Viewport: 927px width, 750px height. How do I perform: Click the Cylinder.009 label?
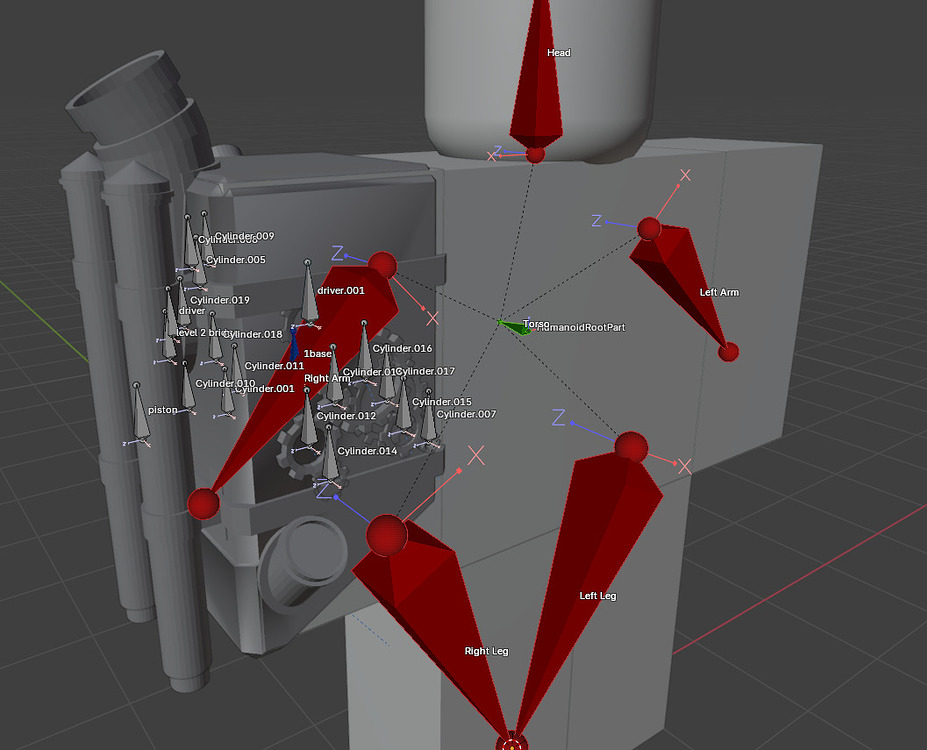coord(244,236)
